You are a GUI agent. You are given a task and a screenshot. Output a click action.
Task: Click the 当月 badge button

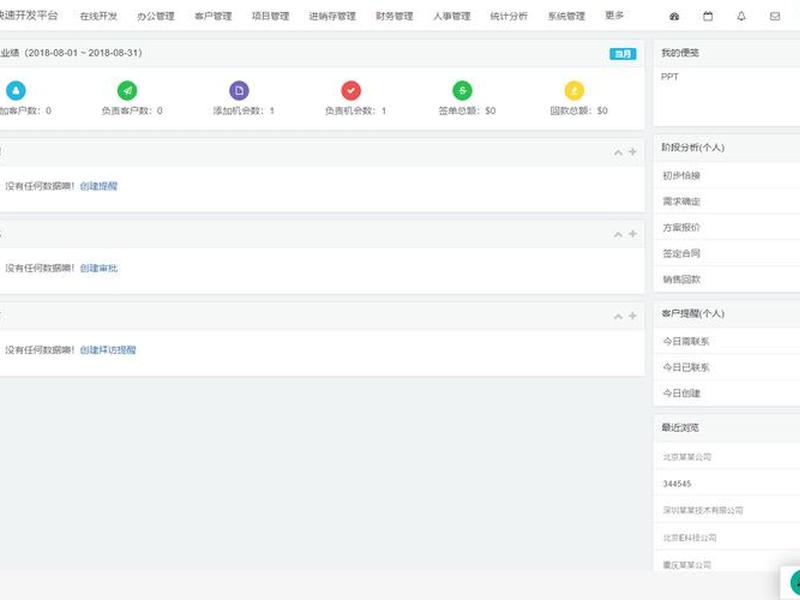click(x=623, y=54)
